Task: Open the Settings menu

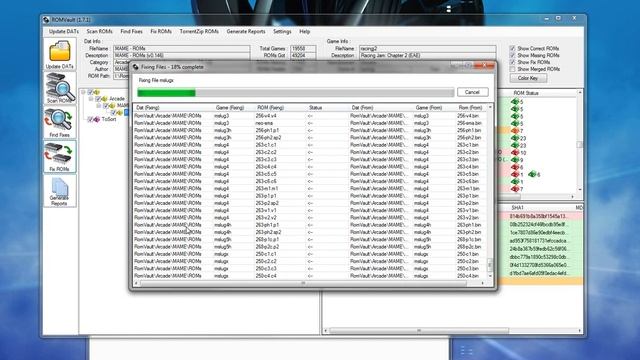Action: pos(282,31)
